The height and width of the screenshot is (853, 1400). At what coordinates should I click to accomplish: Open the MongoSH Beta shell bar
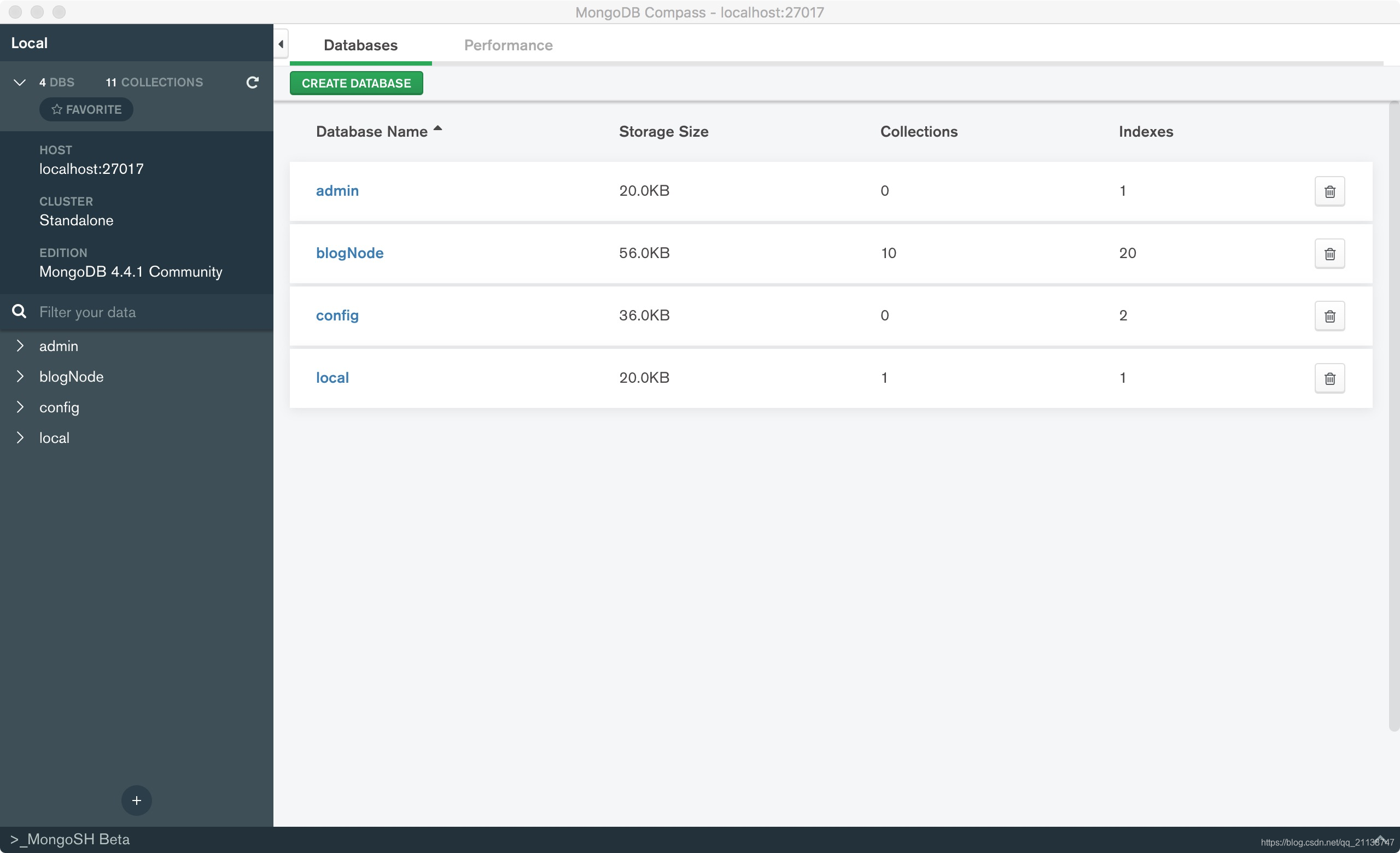(x=71, y=839)
